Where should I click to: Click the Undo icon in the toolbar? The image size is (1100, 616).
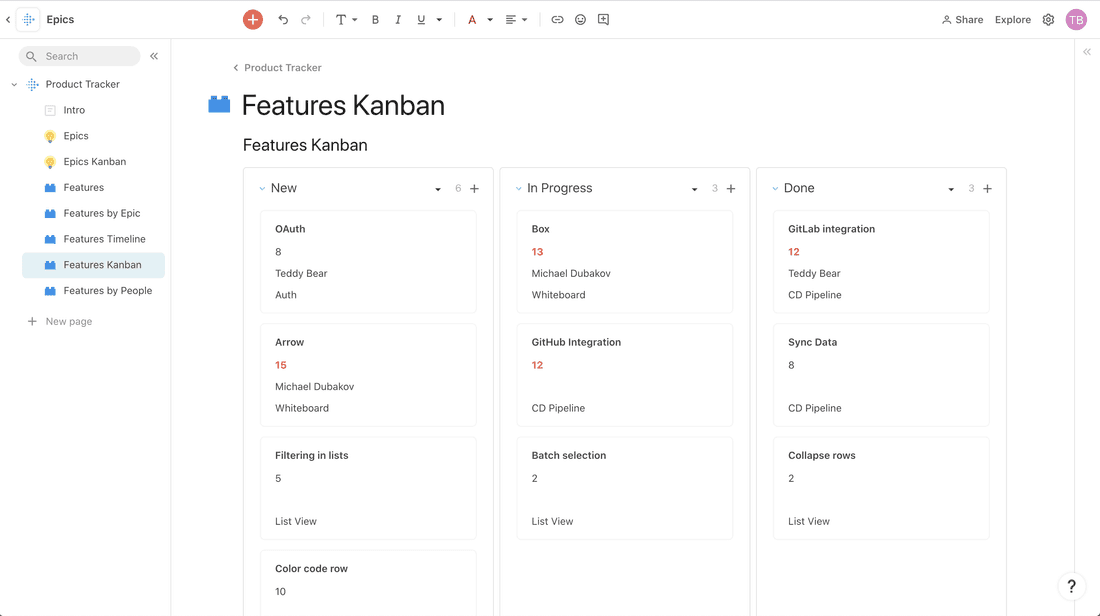tap(281, 19)
